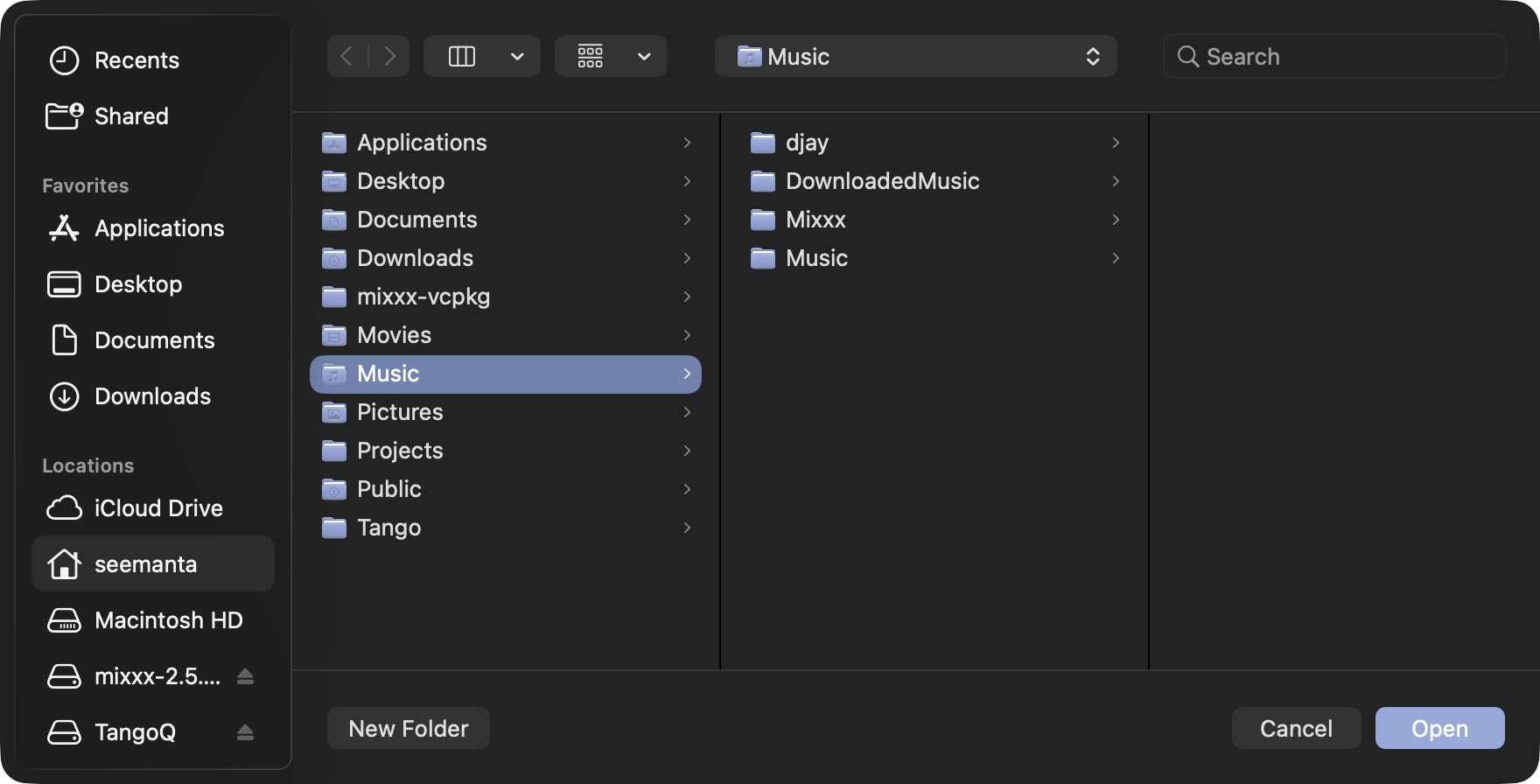The height and width of the screenshot is (784, 1540).
Task: Select the Shared sidebar item
Action: (x=153, y=116)
